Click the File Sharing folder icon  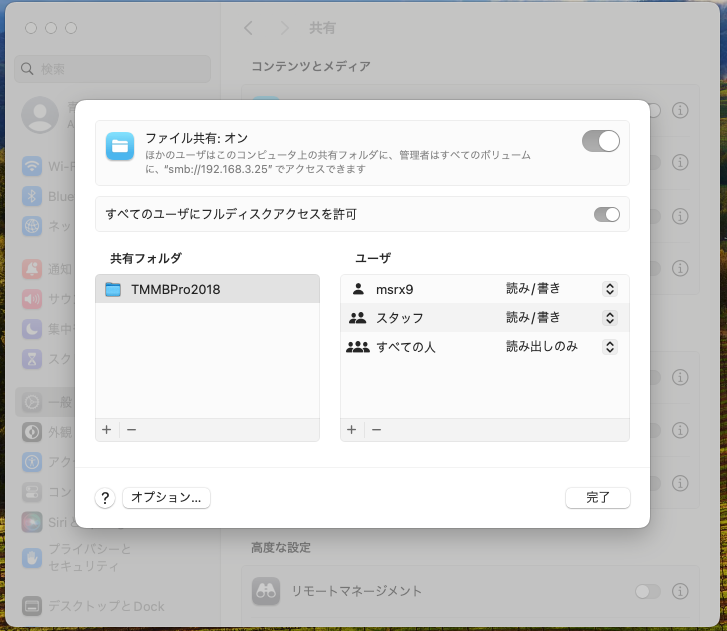tap(120, 146)
